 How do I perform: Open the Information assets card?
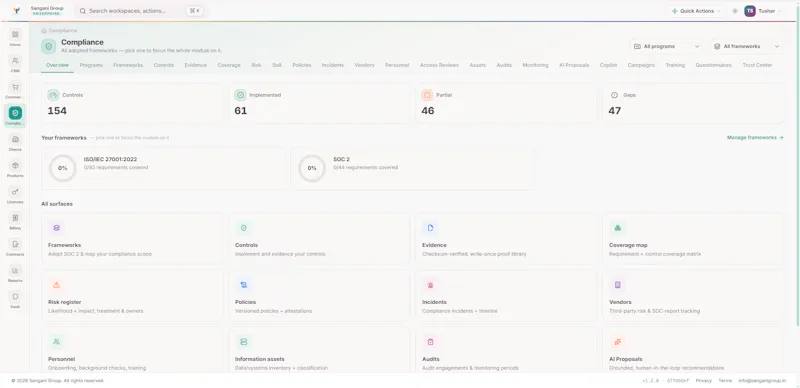tap(319, 350)
